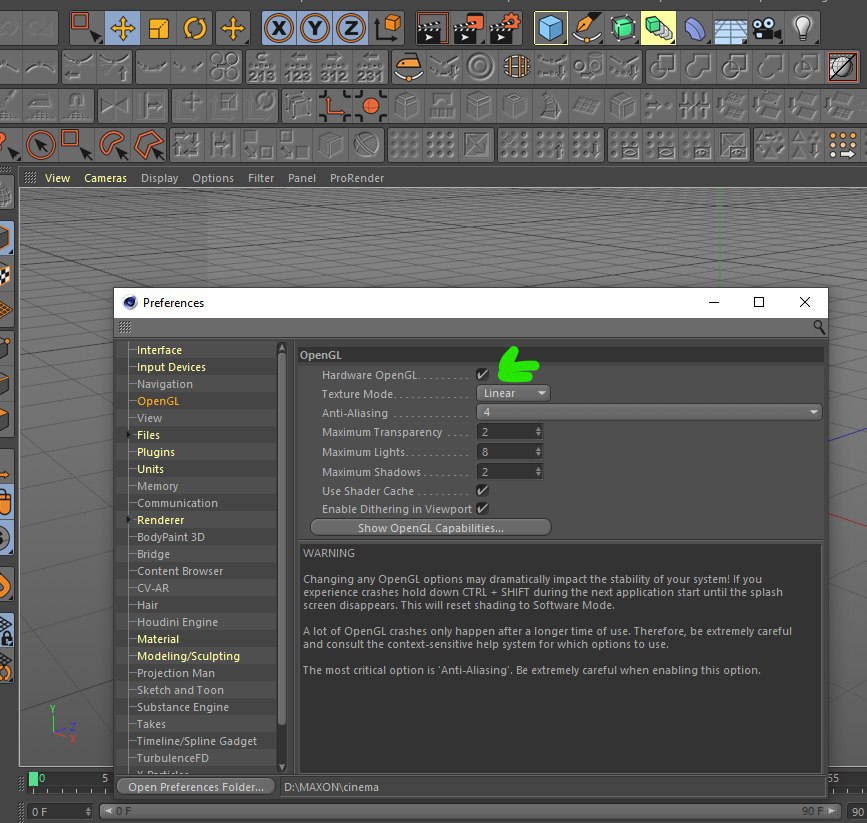867x823 pixels.
Task: Open the Texture Mode Linear dropdown
Action: pos(513,393)
